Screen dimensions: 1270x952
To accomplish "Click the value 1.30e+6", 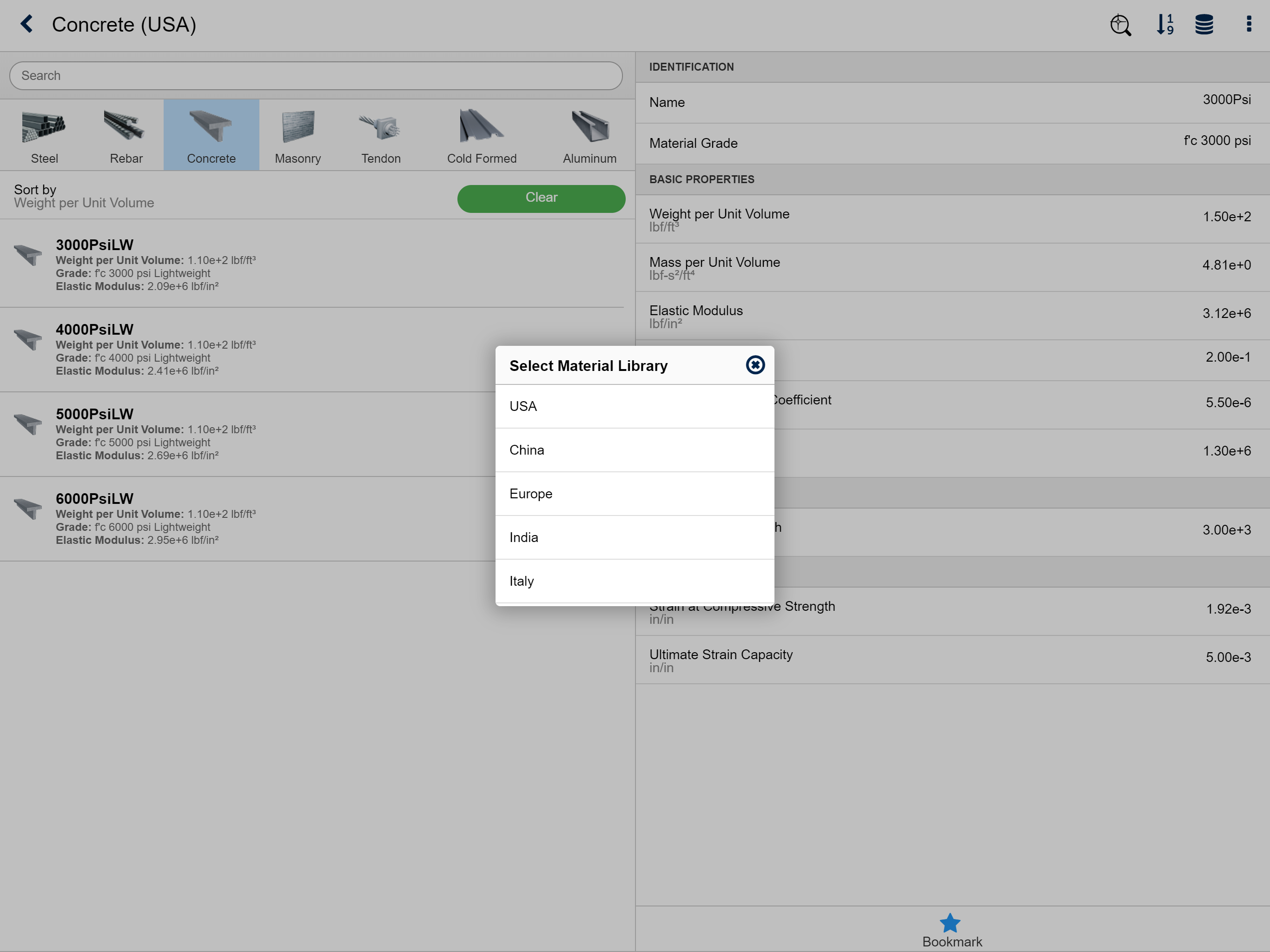I will point(1226,451).
